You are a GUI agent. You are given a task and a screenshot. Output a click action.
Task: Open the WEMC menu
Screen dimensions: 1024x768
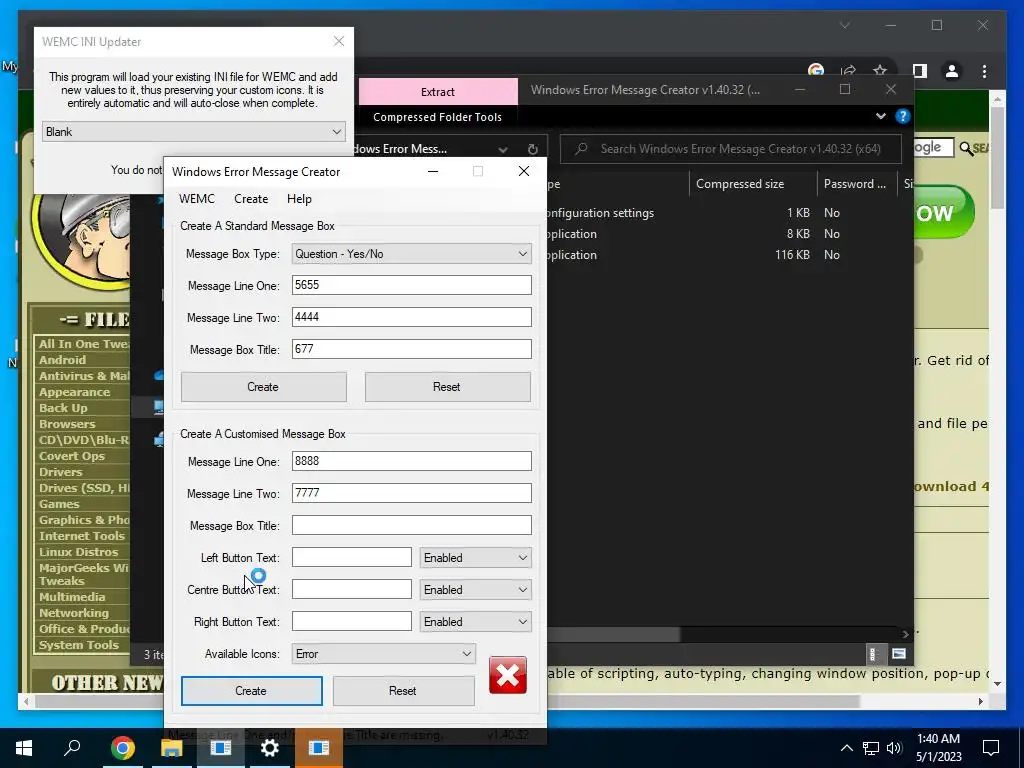point(197,199)
